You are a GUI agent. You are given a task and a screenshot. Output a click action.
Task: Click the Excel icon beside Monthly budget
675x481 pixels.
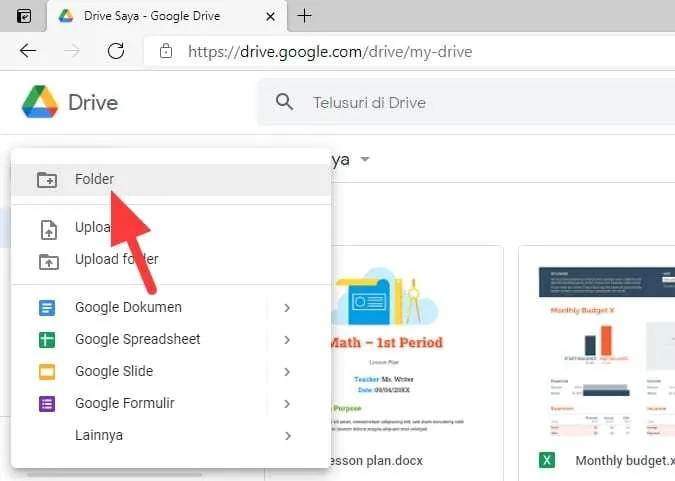[x=547, y=460]
